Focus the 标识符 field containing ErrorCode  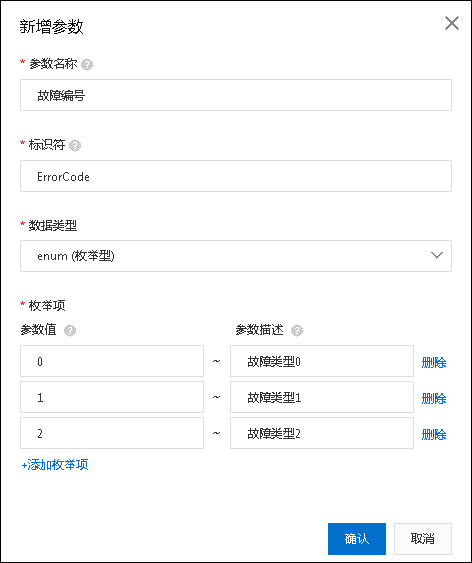pyautogui.click(x=236, y=176)
